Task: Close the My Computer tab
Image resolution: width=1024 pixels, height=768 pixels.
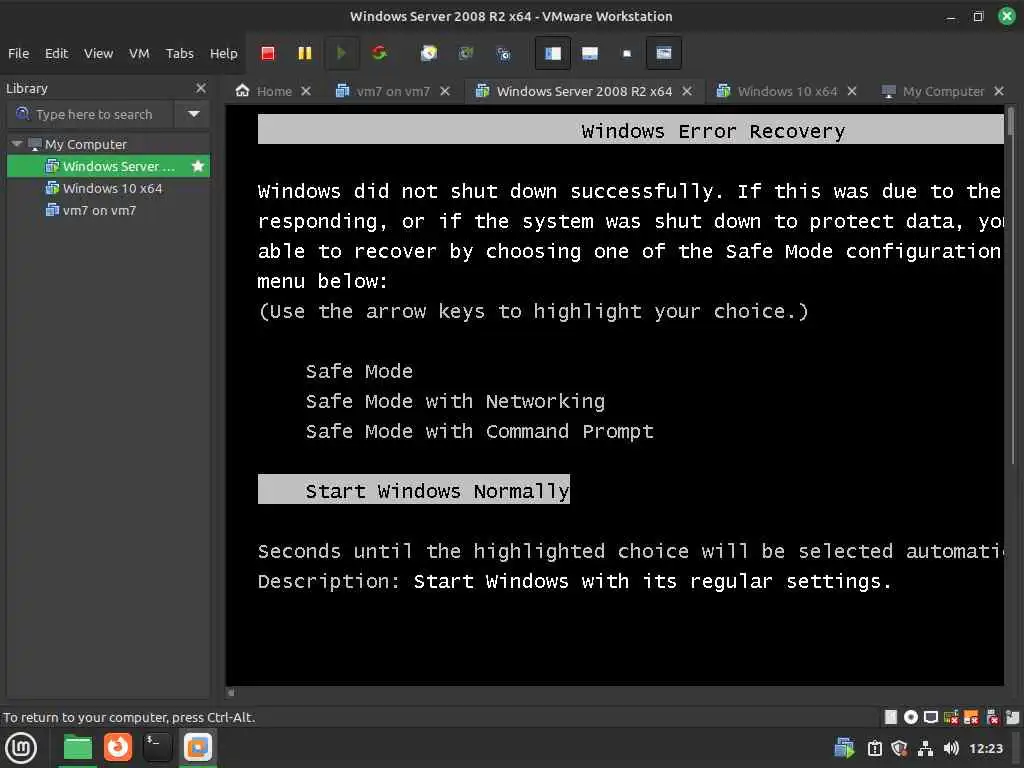Action: 999,91
